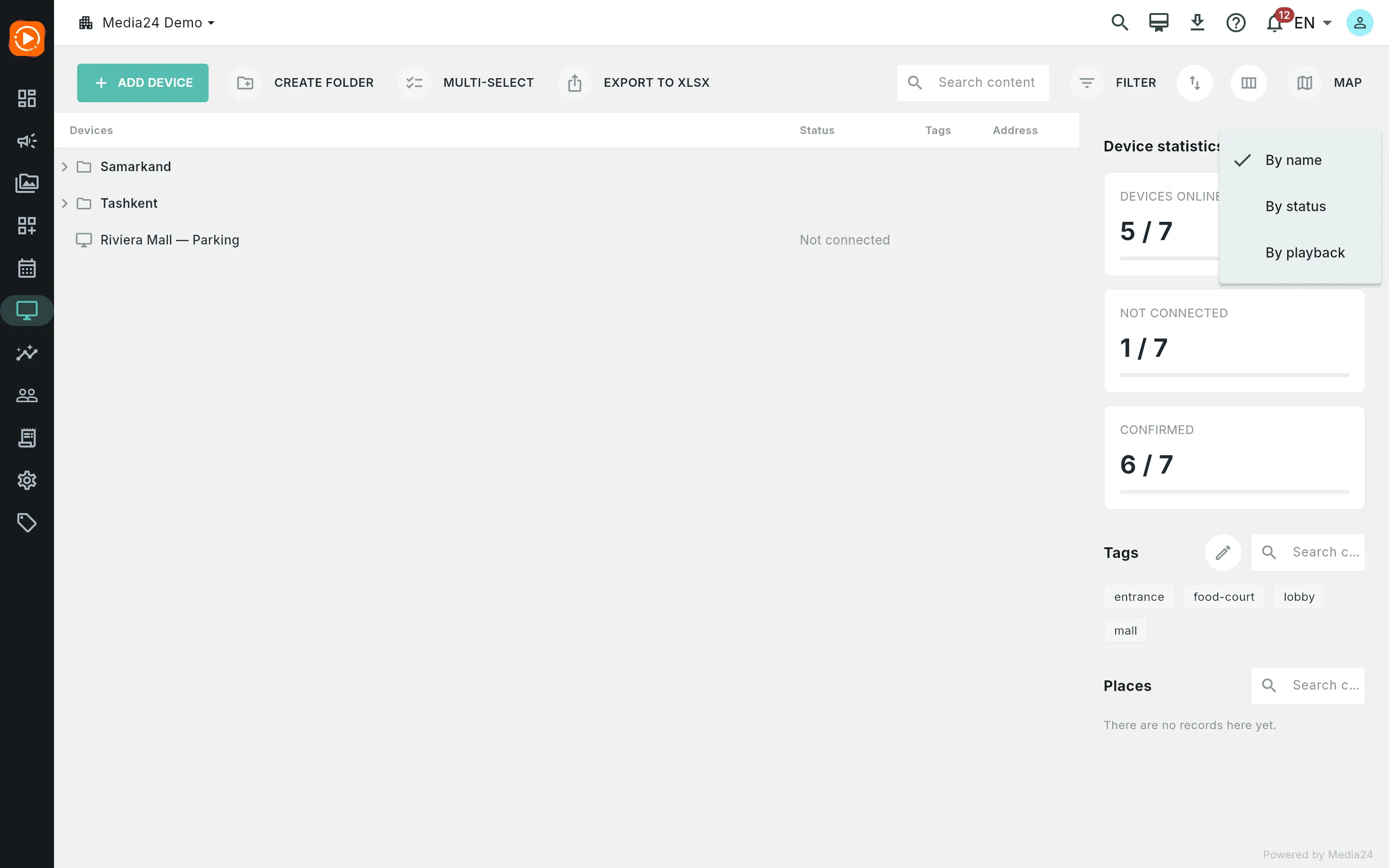This screenshot has width=1389, height=868.
Task: Click the Search content field in toolbar
Action: (973, 82)
